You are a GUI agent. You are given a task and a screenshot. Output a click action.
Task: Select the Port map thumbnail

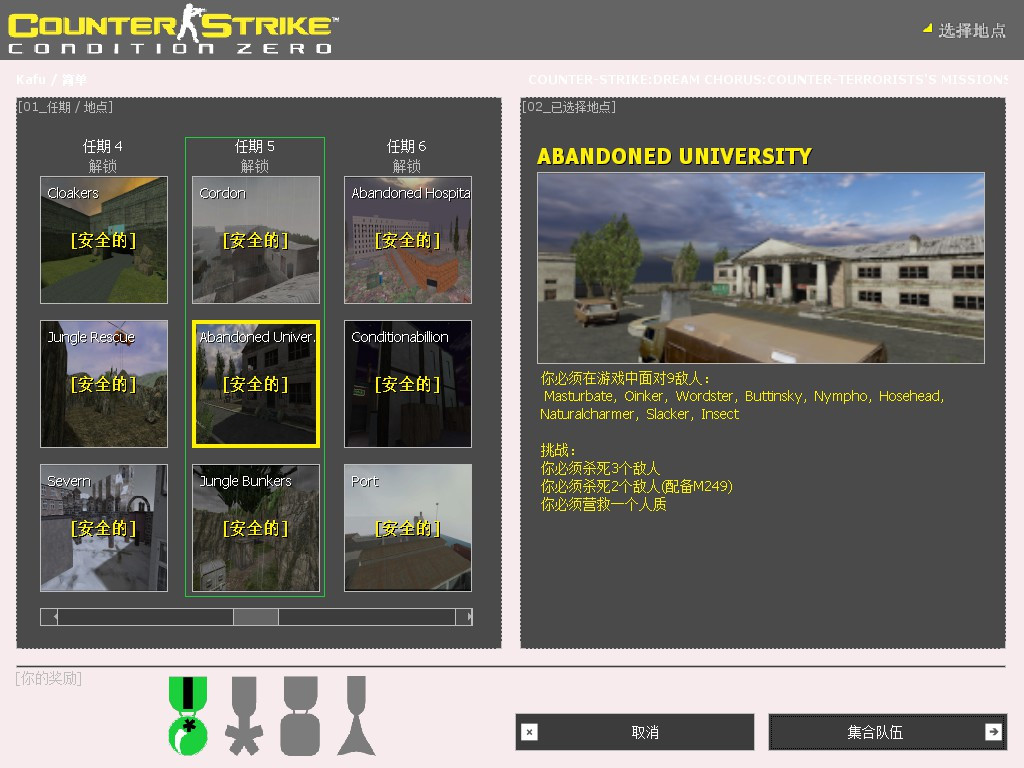click(x=408, y=528)
